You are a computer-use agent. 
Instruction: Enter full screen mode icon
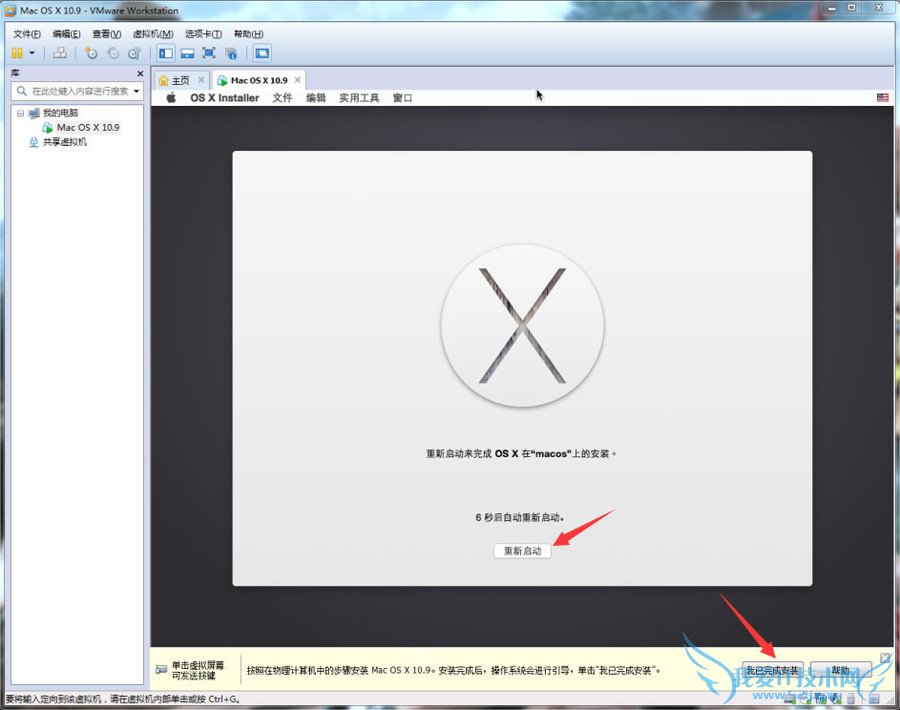pyautogui.click(x=209, y=53)
